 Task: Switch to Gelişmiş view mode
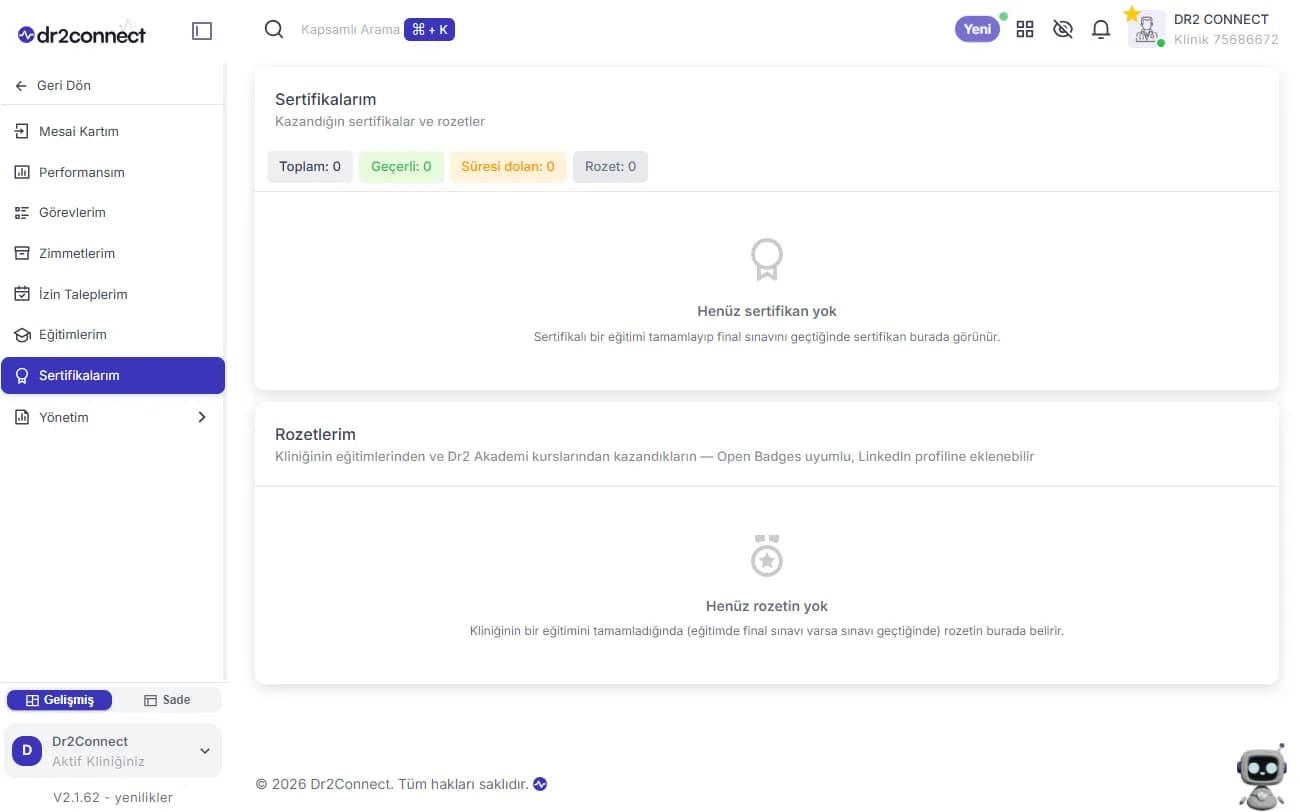point(60,700)
